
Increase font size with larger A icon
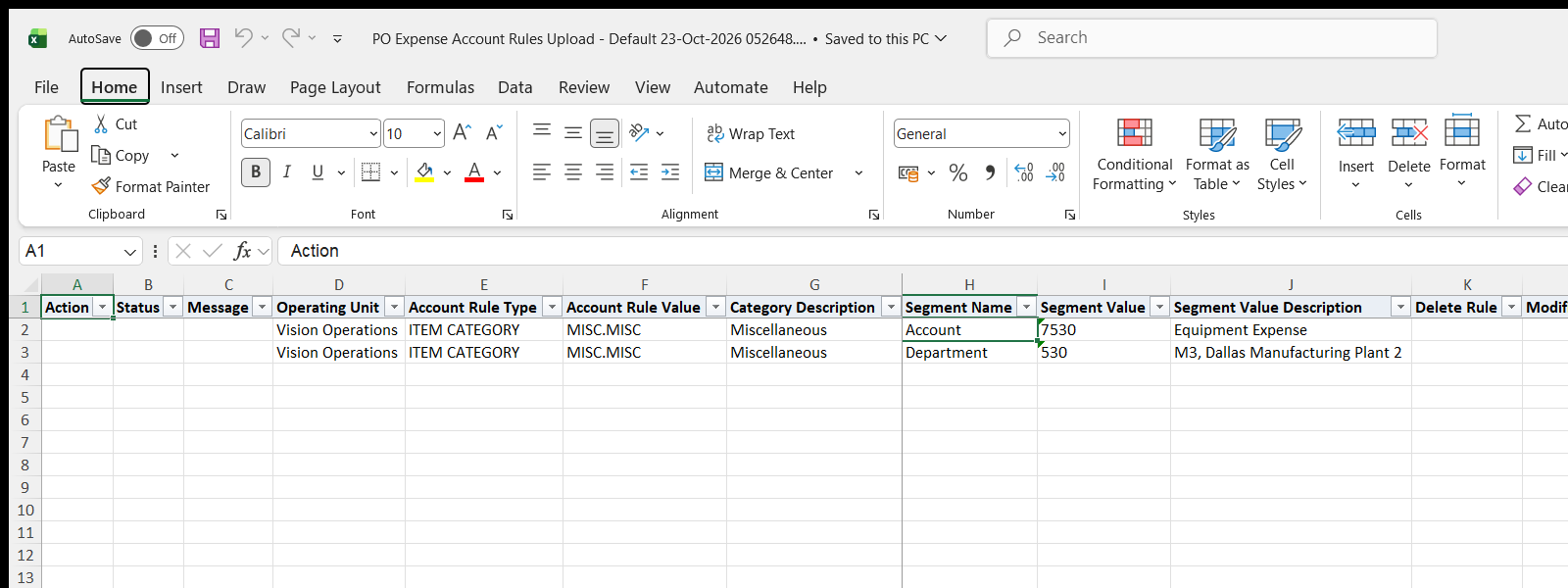point(463,133)
